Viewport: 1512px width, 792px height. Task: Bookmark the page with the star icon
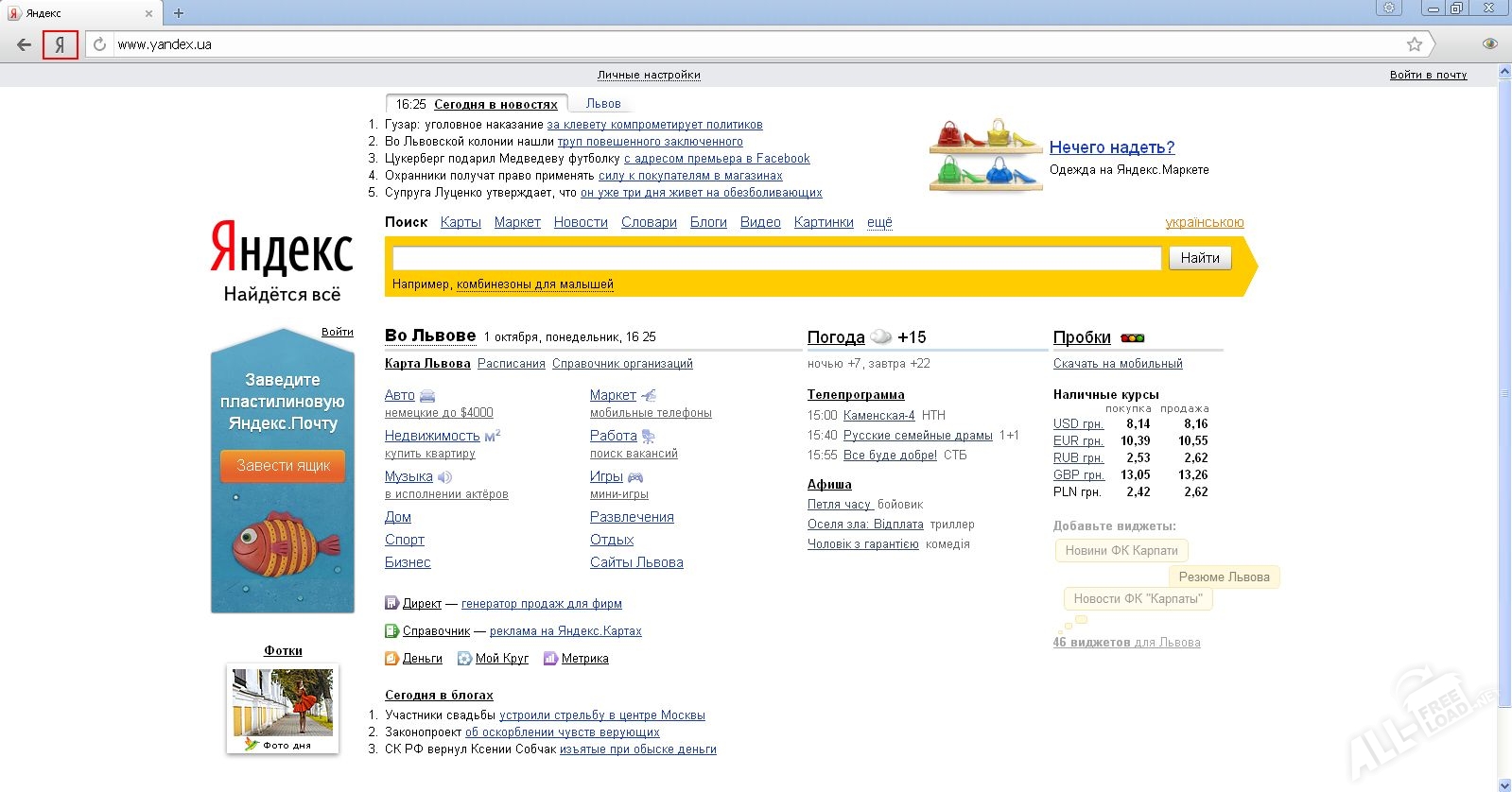coord(1414,44)
